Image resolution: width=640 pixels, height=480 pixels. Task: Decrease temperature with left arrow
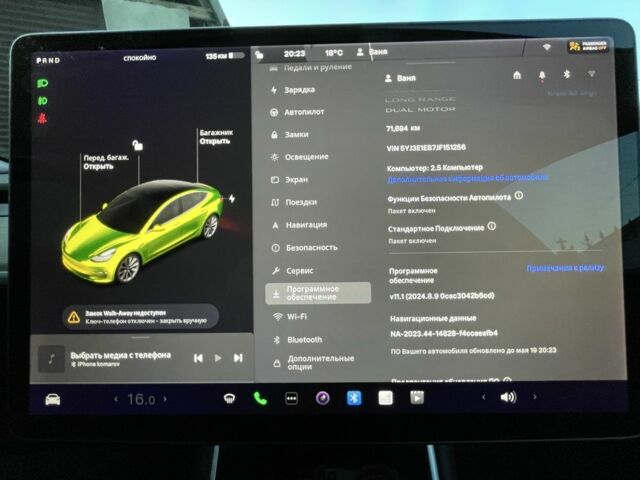107,399
